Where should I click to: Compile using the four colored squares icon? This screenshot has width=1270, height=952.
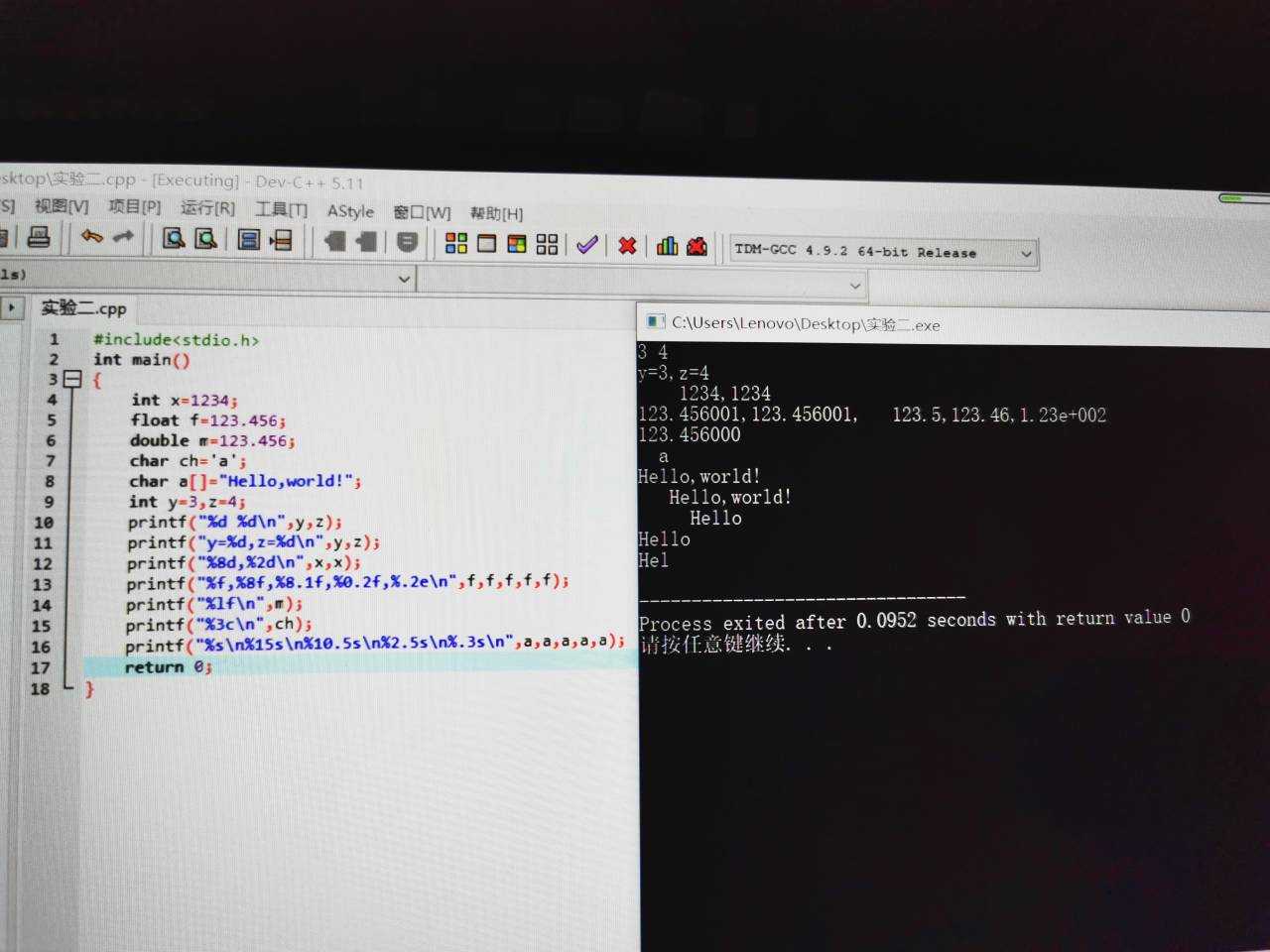click(x=456, y=243)
